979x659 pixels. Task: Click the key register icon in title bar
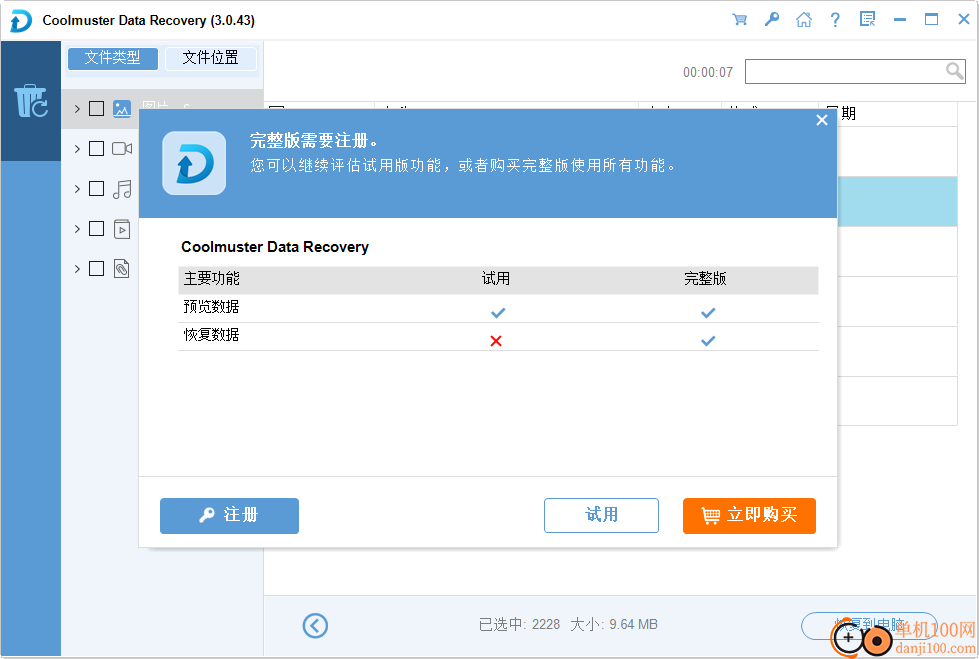coord(772,19)
